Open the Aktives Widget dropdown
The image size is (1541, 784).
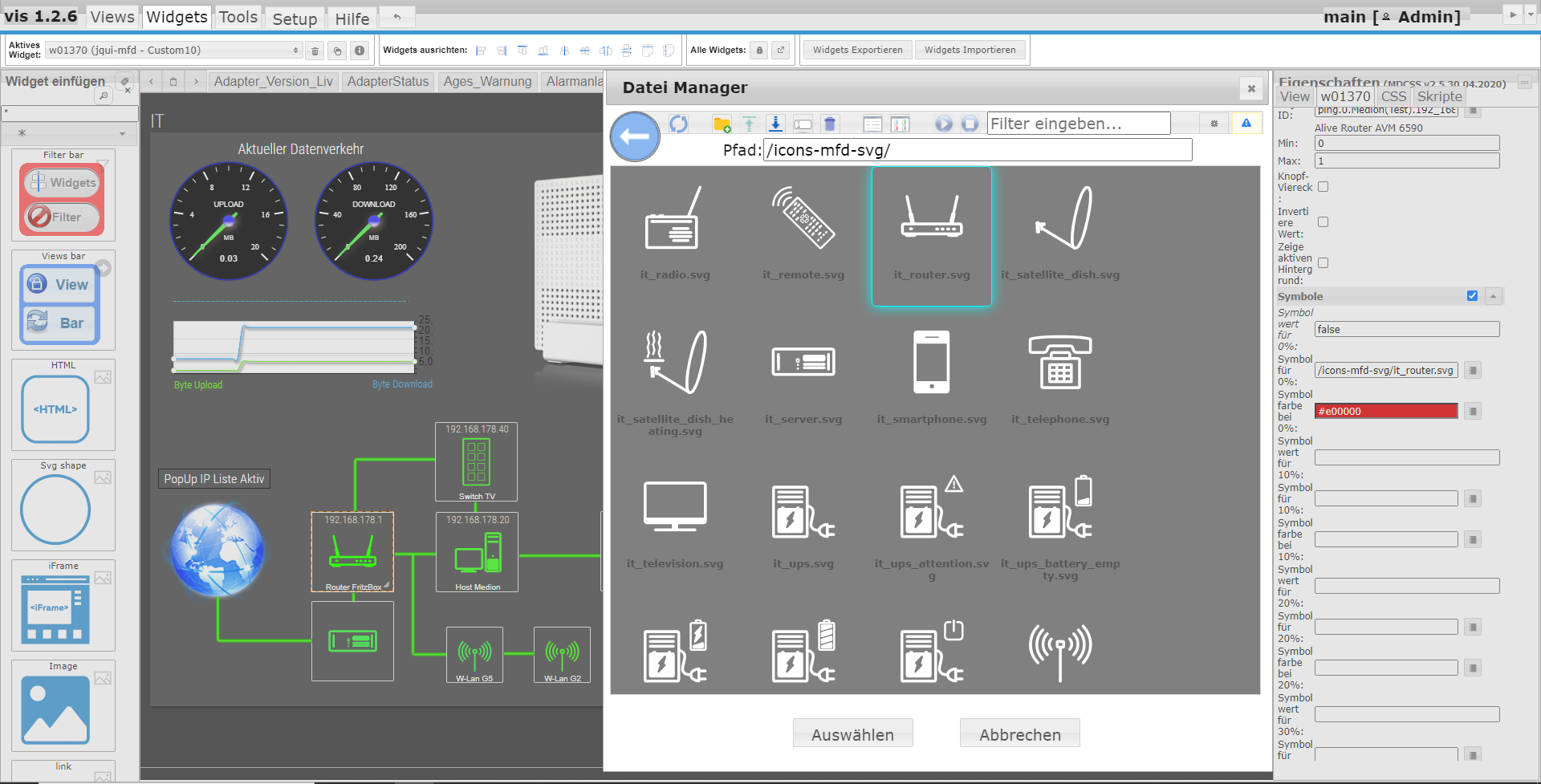173,51
